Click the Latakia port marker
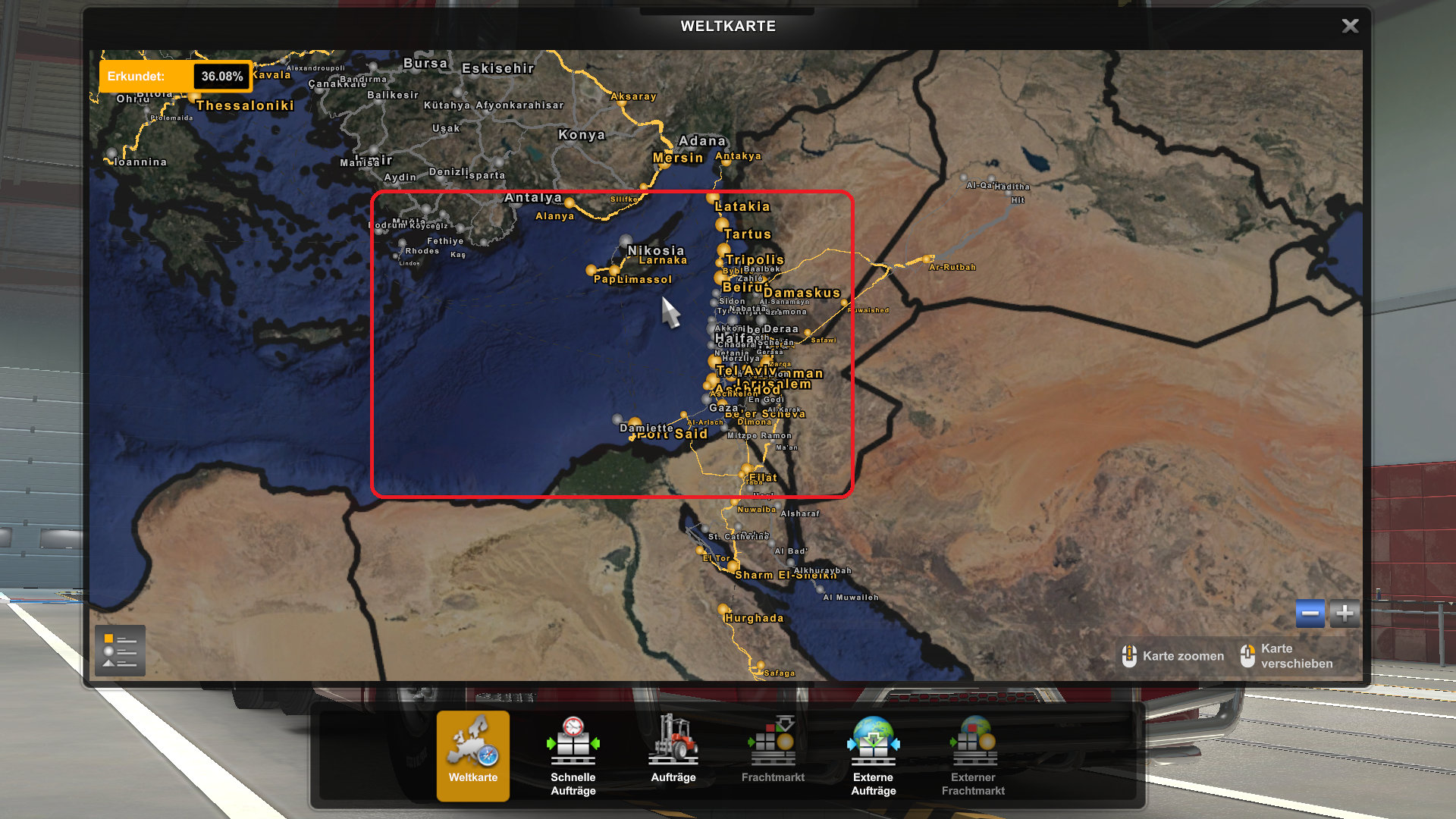Image resolution: width=1456 pixels, height=819 pixels. click(x=713, y=198)
